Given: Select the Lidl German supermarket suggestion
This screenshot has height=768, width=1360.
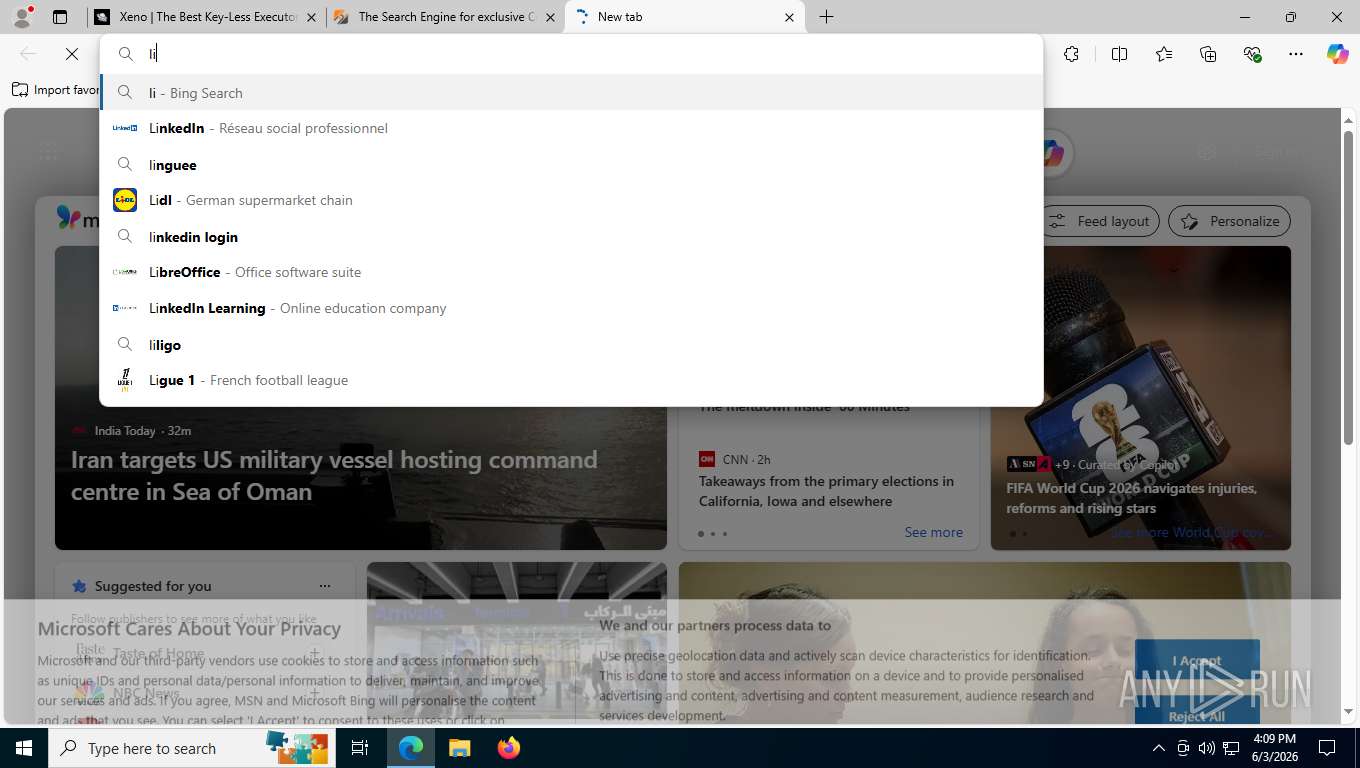Looking at the screenshot, I should [571, 200].
